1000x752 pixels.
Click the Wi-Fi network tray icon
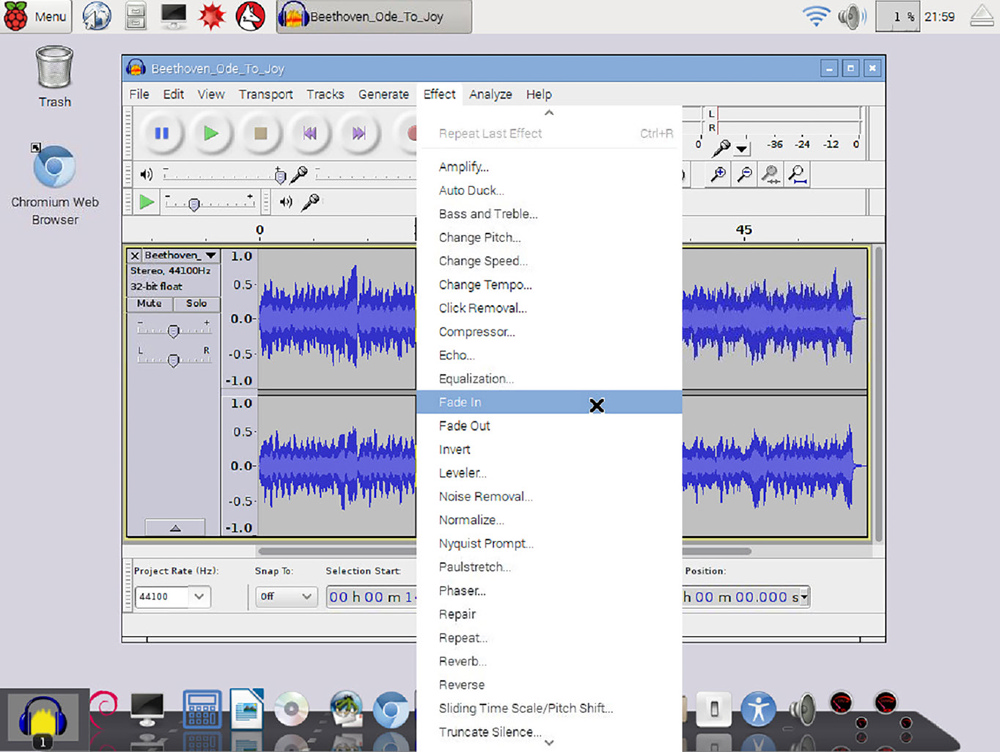(816, 16)
